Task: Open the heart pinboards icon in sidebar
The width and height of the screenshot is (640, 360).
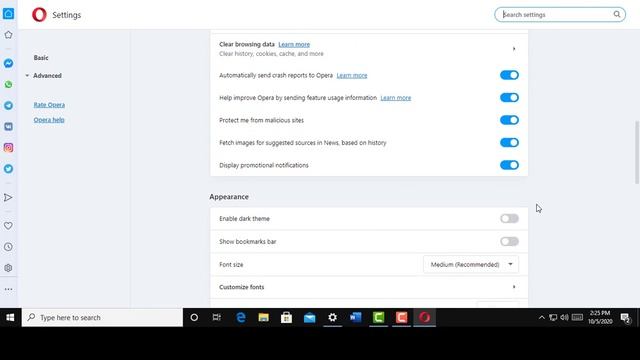Action: 8,226
